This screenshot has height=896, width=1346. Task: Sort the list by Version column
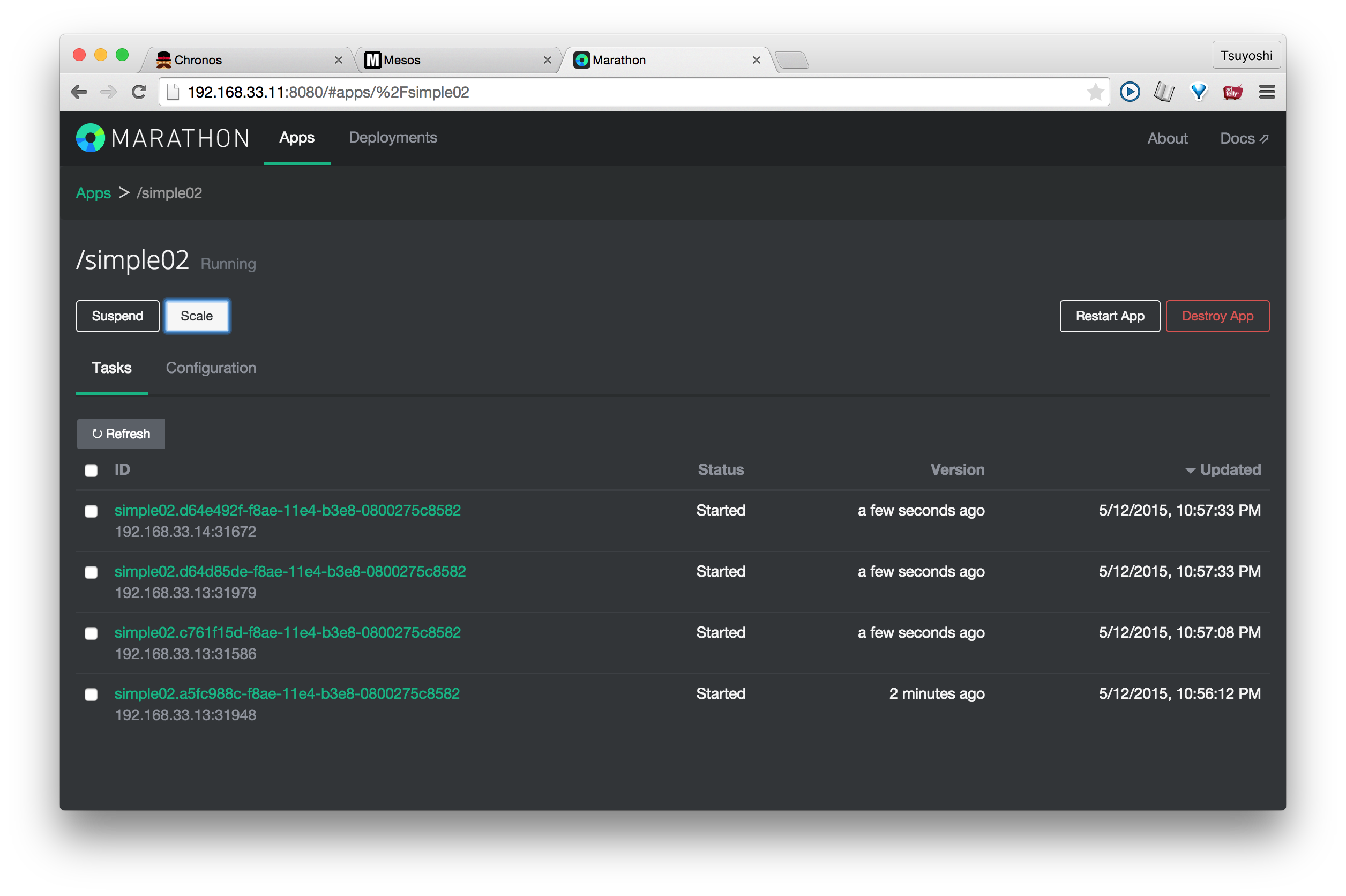point(957,469)
